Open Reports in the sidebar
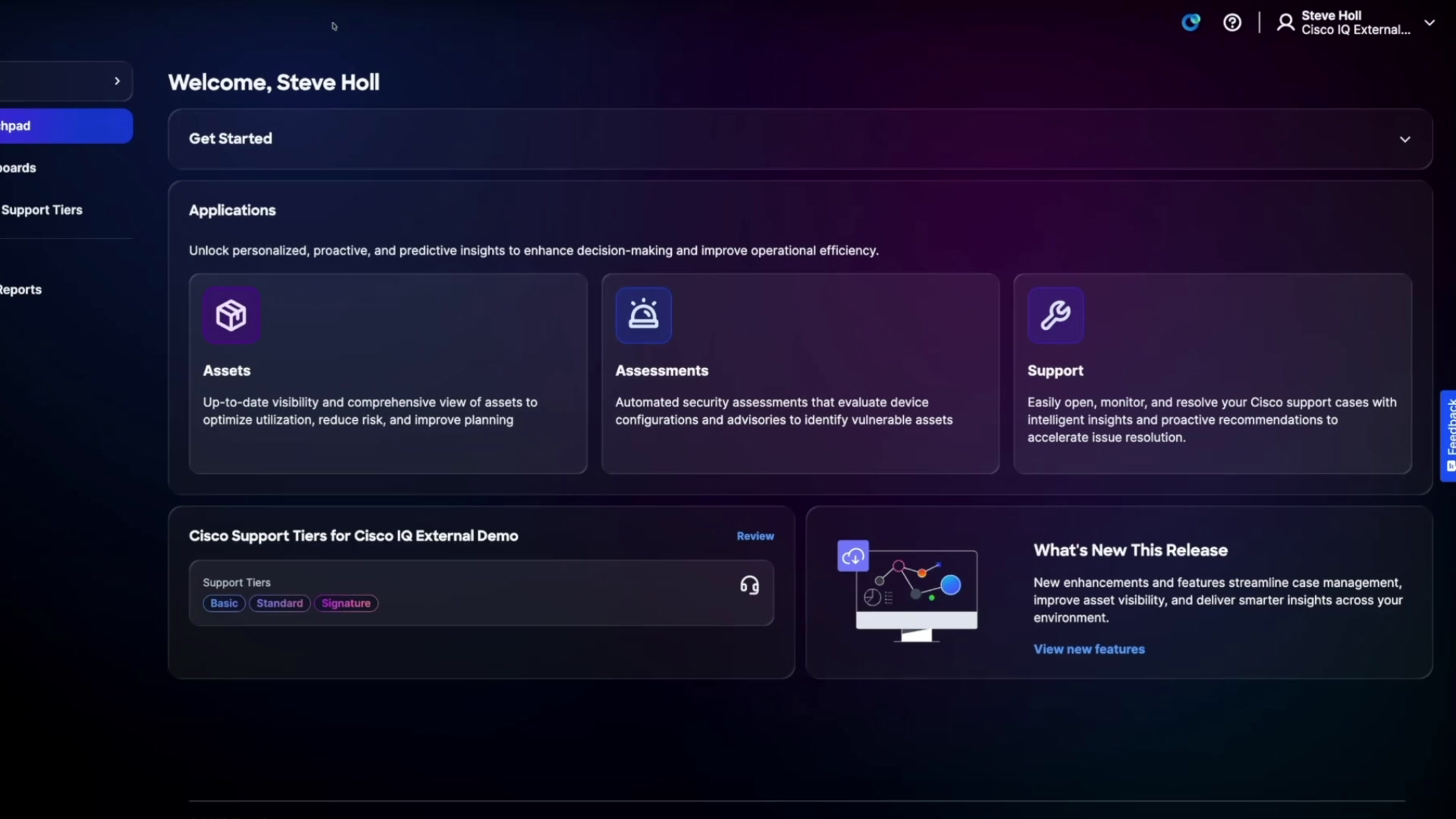The image size is (1456, 819). coord(20,290)
